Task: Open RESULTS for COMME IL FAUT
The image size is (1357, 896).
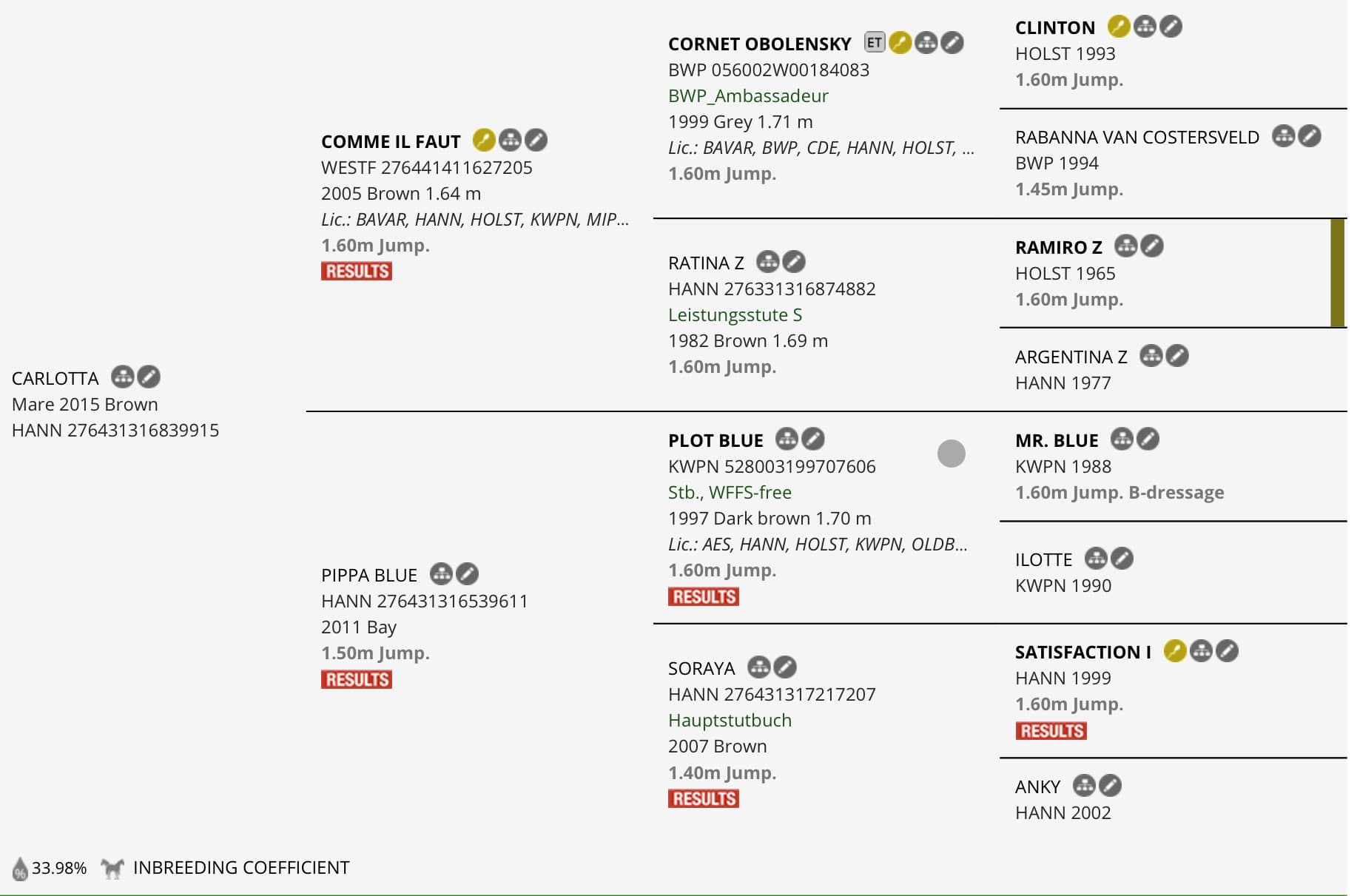Action: click(x=357, y=272)
